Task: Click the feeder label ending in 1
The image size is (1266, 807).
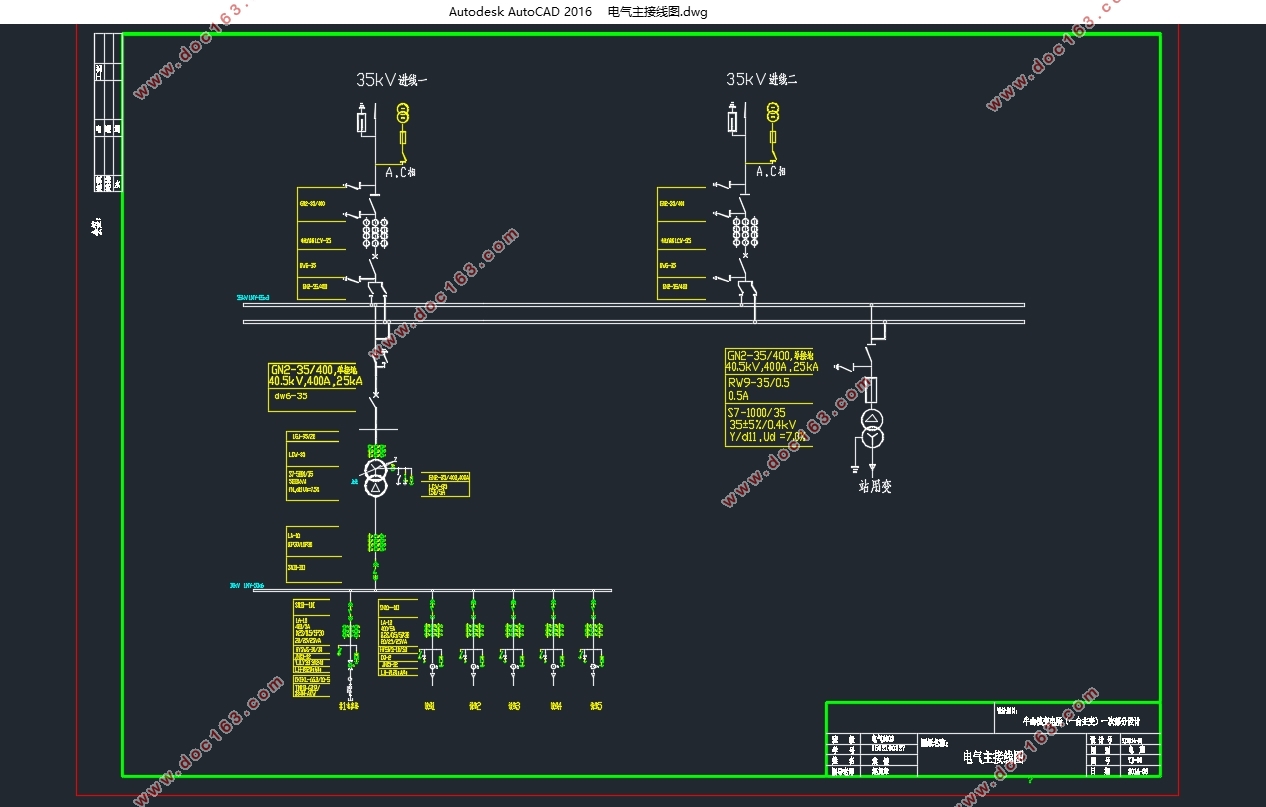Action: [x=430, y=706]
